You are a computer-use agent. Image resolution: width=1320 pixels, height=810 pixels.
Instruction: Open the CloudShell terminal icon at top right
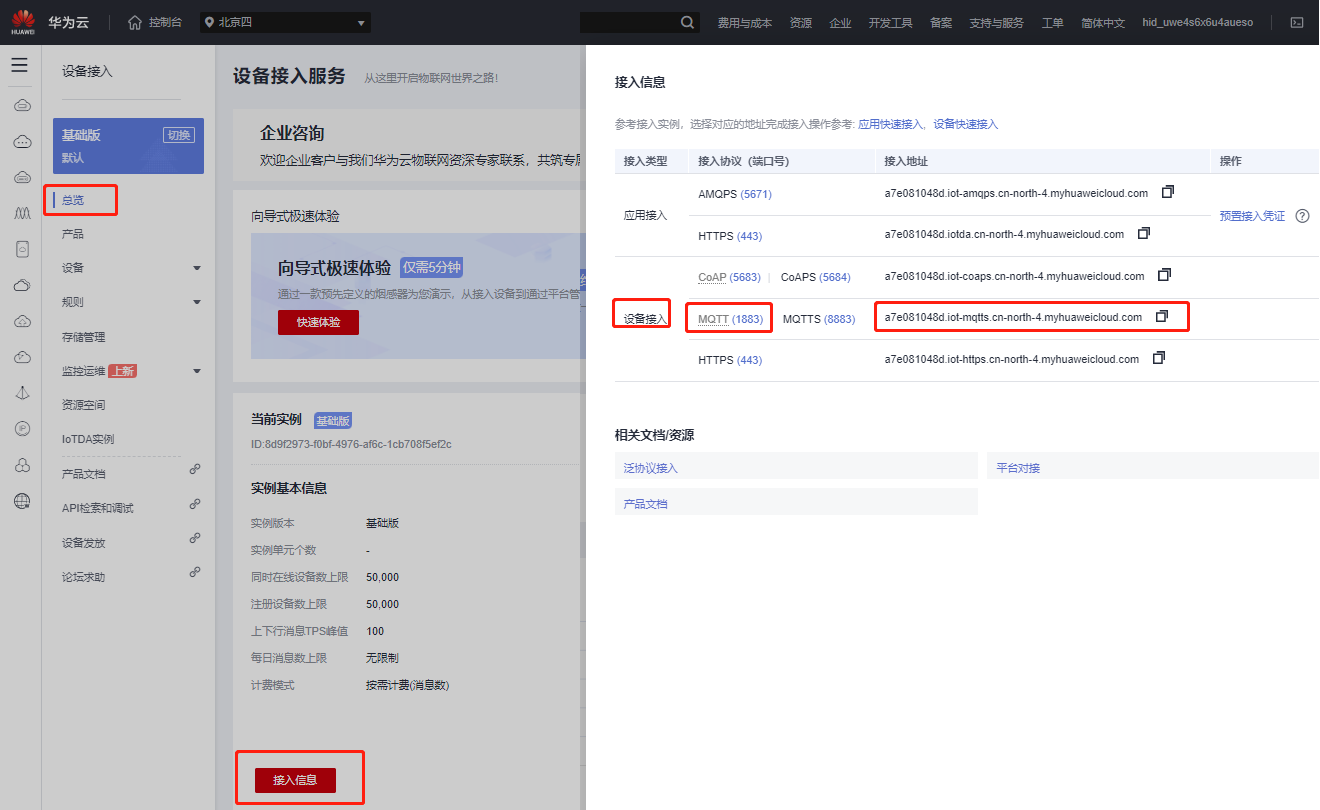click(1297, 22)
